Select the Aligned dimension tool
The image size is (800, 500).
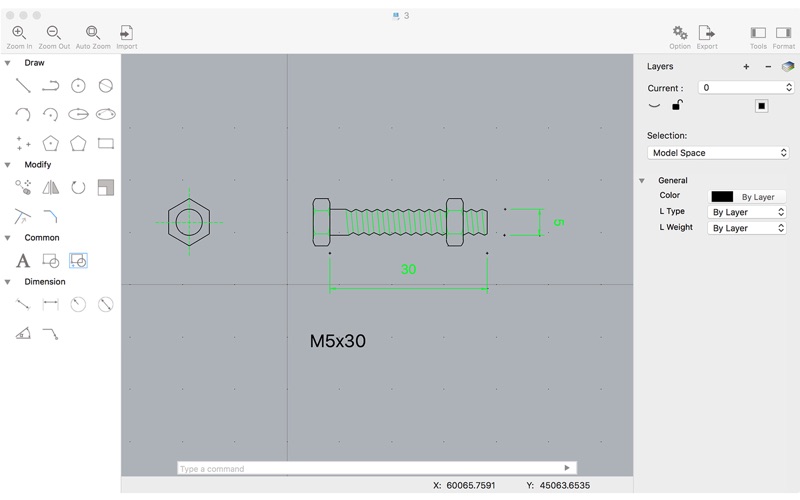tap(23, 305)
